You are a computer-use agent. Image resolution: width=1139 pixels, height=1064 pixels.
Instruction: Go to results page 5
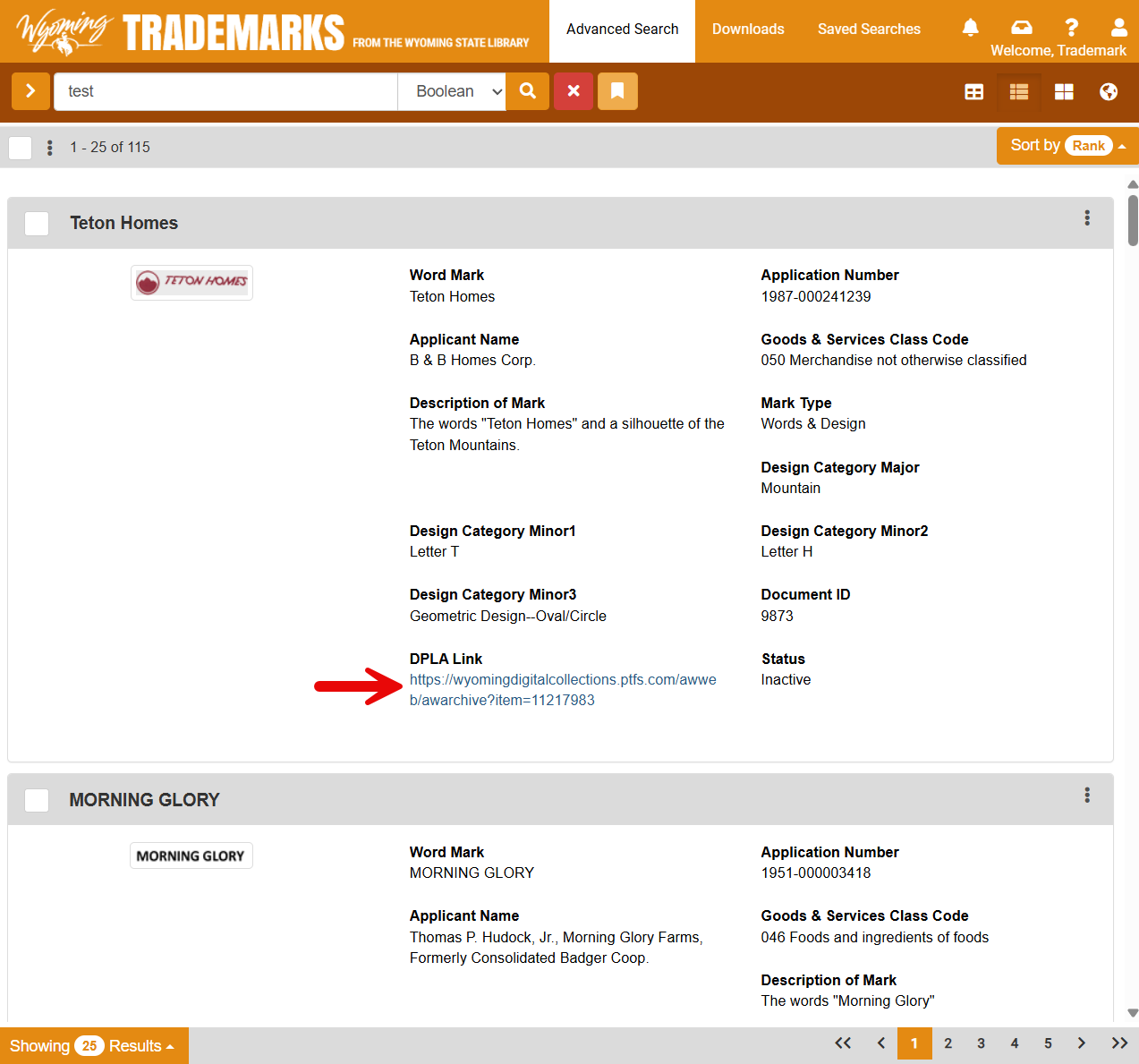point(1048,1043)
